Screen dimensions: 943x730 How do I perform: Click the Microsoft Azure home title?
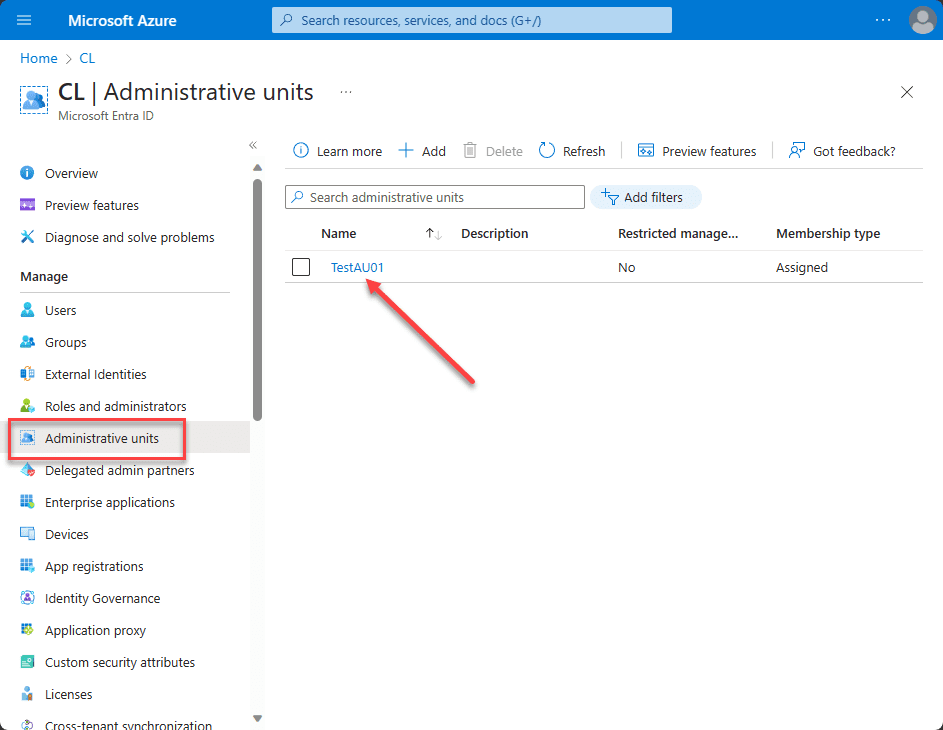coord(122,20)
